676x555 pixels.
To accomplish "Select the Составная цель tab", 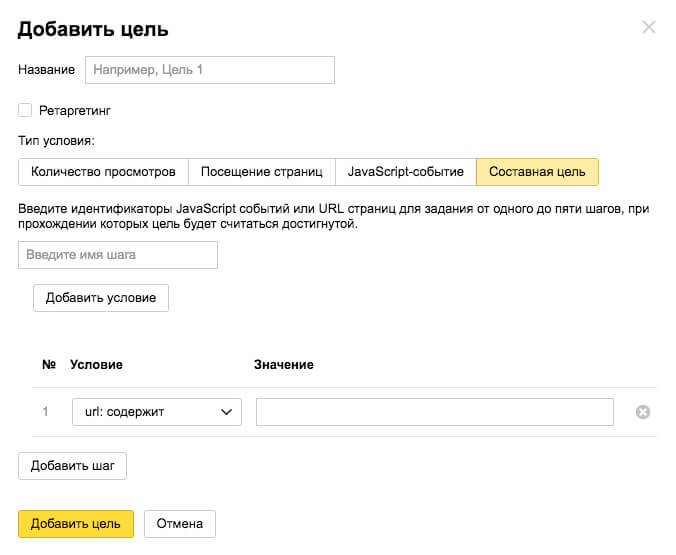I will (537, 172).
